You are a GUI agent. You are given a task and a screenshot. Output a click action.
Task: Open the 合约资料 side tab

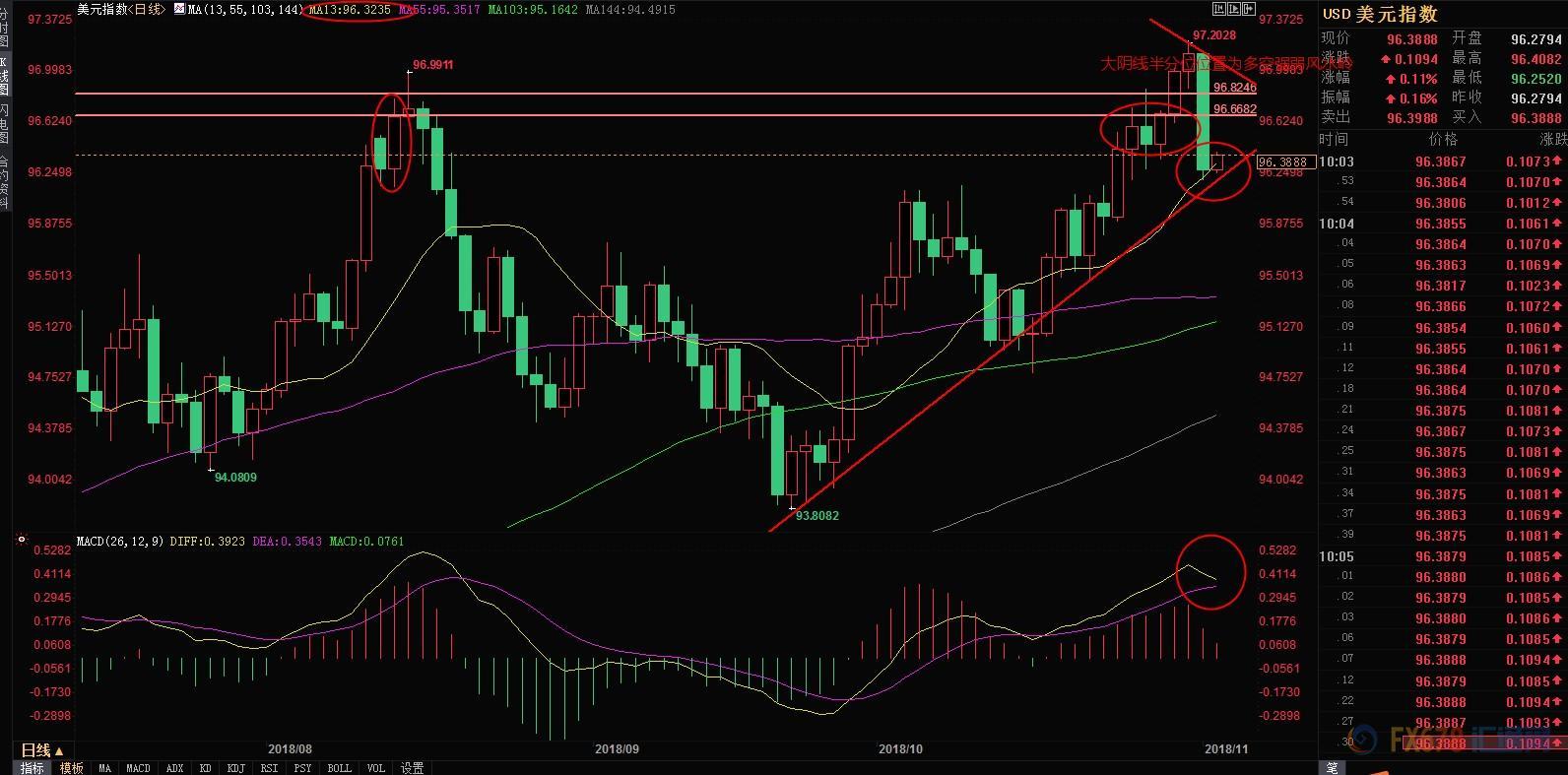tap(5, 183)
